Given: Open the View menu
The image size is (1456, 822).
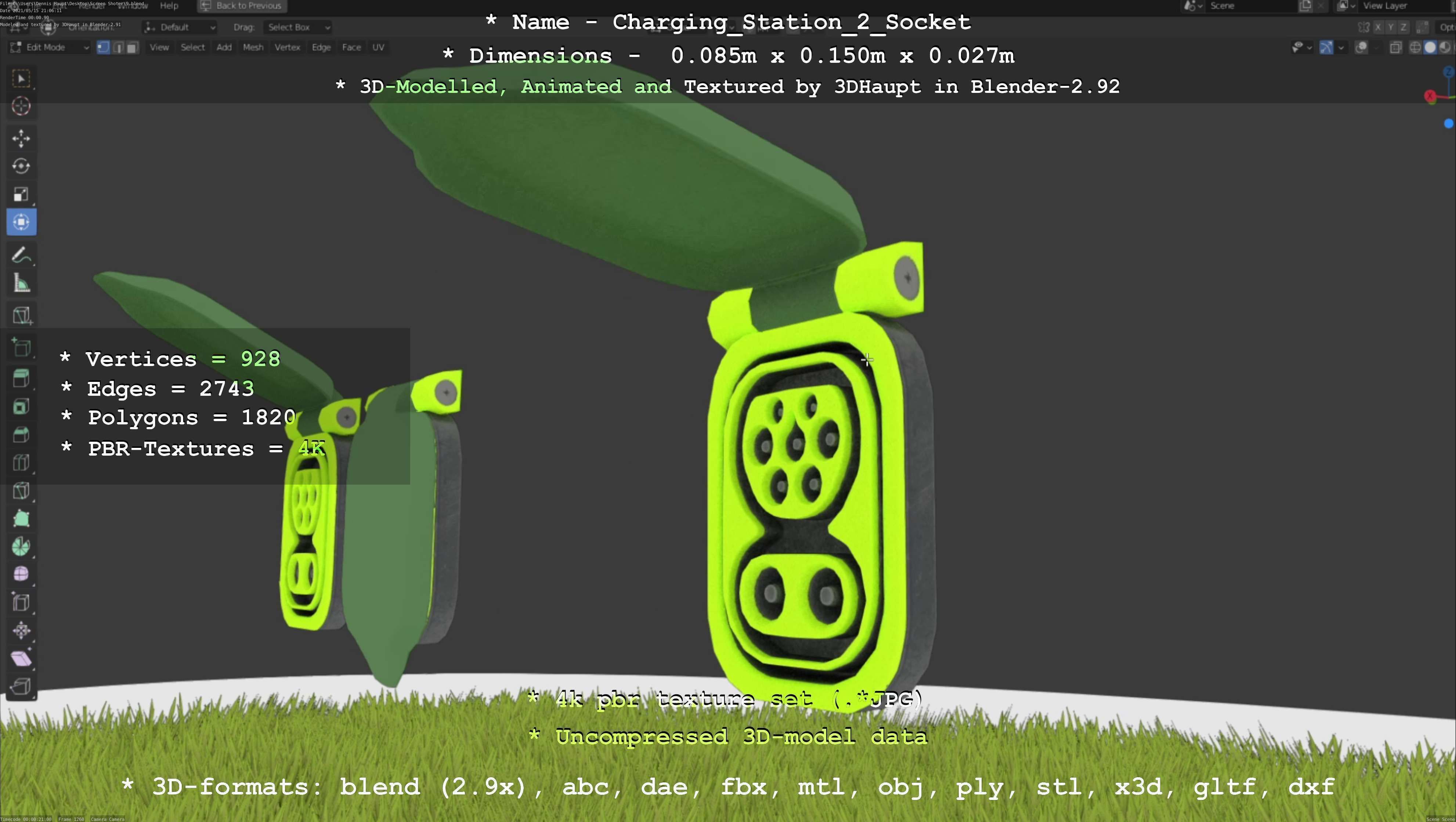Looking at the screenshot, I should 159,47.
